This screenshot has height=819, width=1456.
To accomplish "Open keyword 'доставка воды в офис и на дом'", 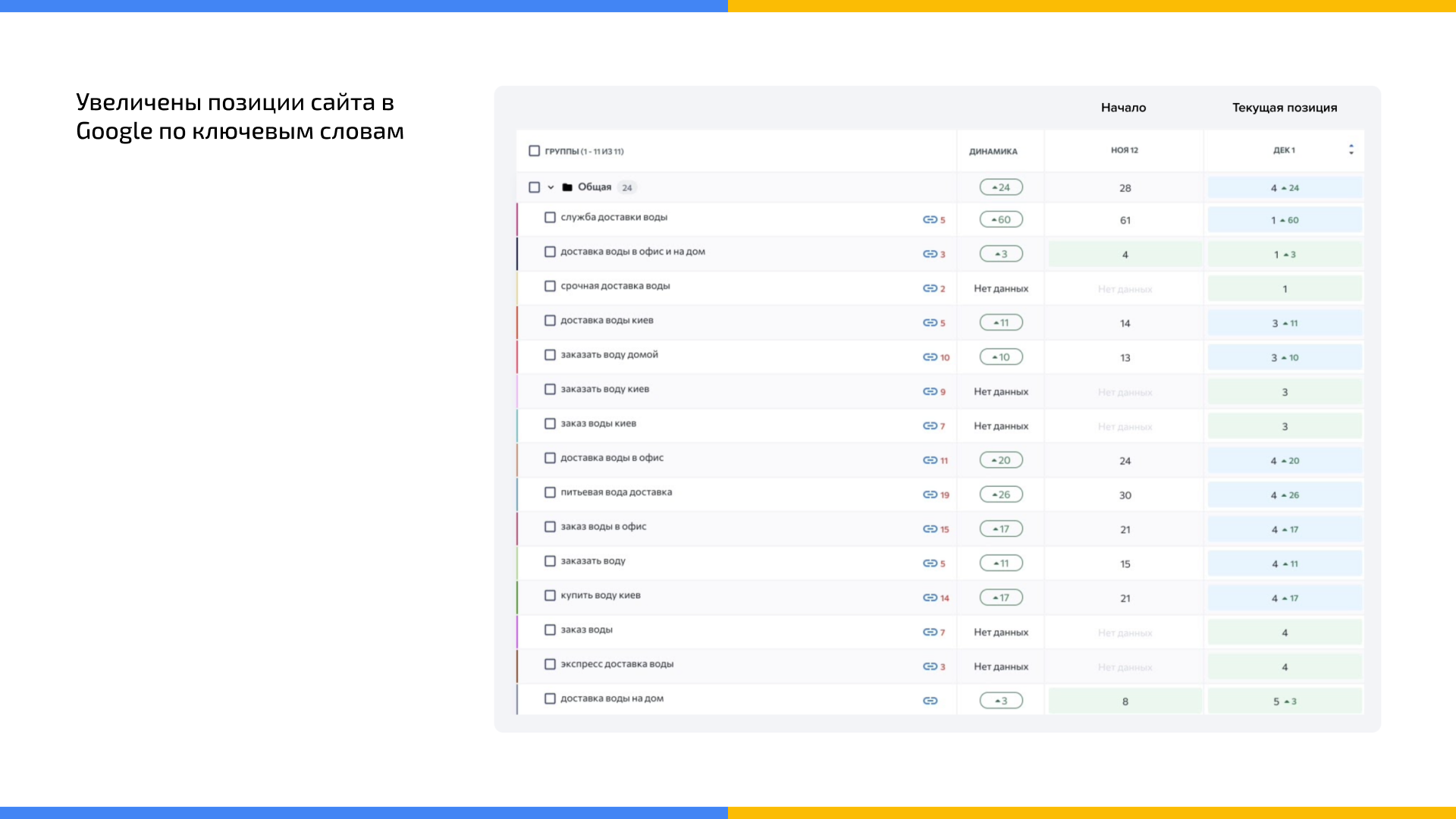I will (x=632, y=252).
